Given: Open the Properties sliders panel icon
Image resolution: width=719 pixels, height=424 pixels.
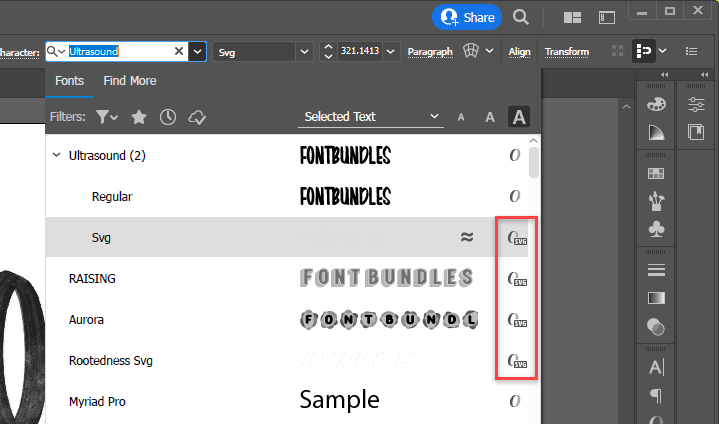Looking at the screenshot, I should click(x=696, y=105).
